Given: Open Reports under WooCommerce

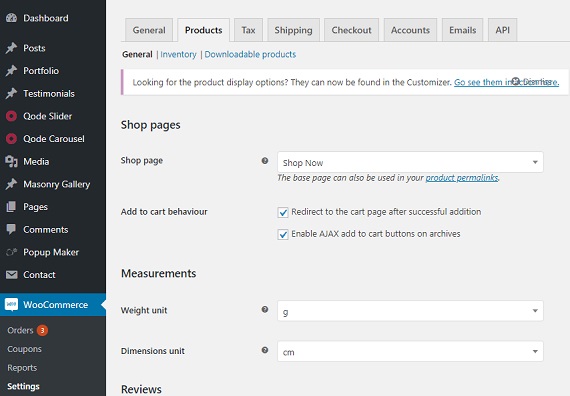Looking at the screenshot, I should [x=22, y=368].
